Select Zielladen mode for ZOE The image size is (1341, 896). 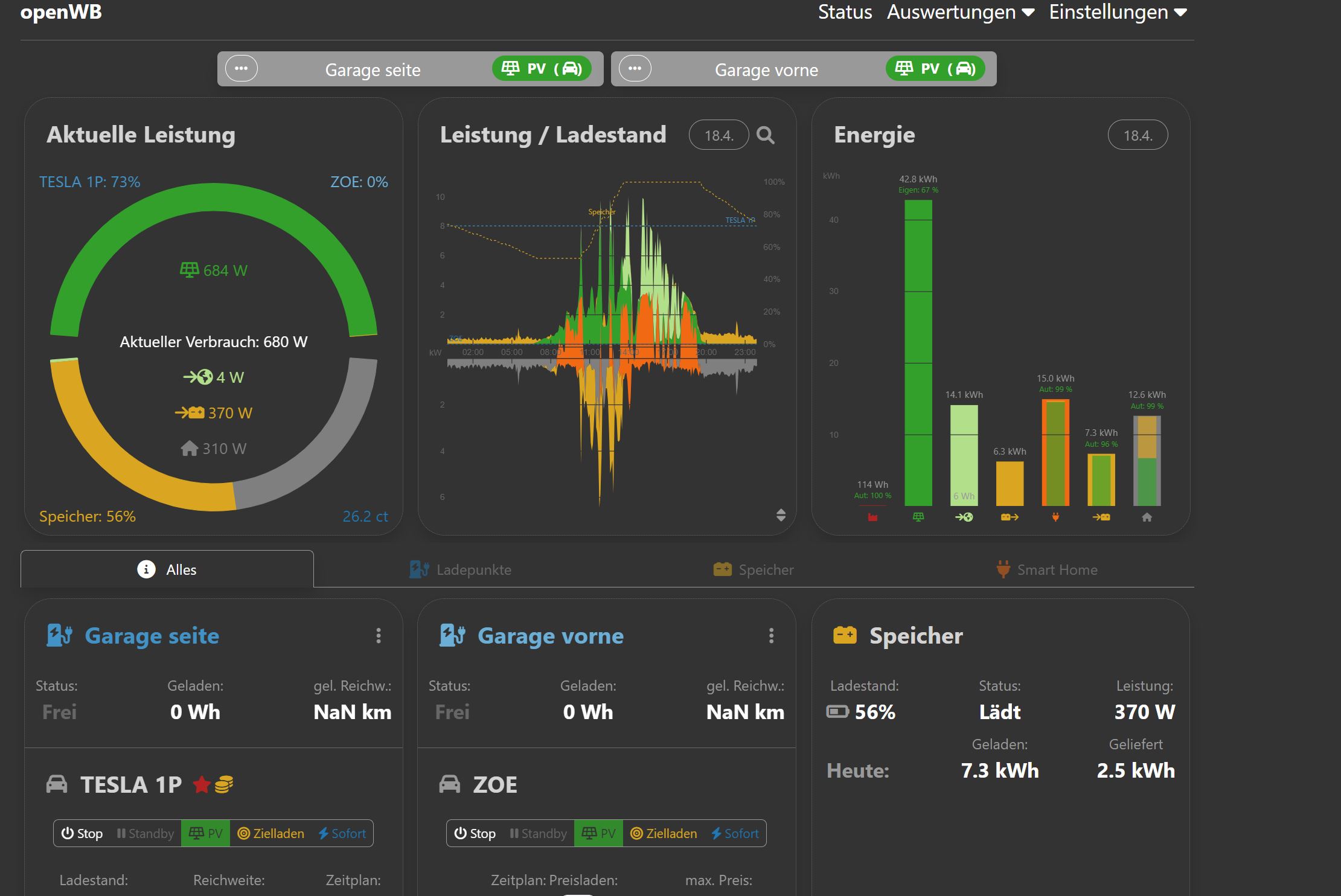664,833
